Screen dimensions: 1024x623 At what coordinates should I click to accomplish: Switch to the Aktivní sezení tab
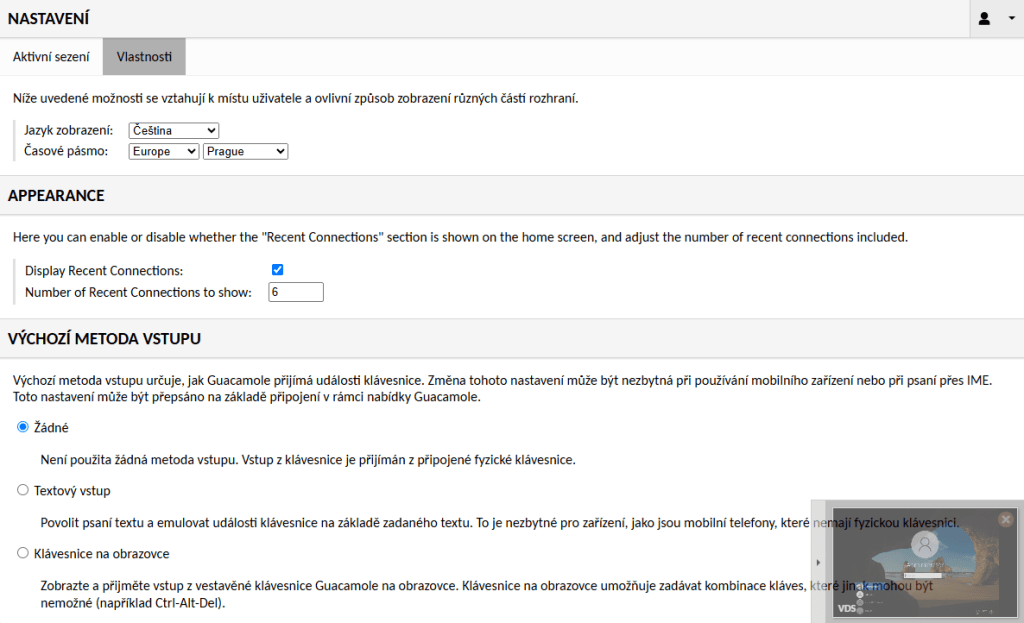click(x=51, y=57)
